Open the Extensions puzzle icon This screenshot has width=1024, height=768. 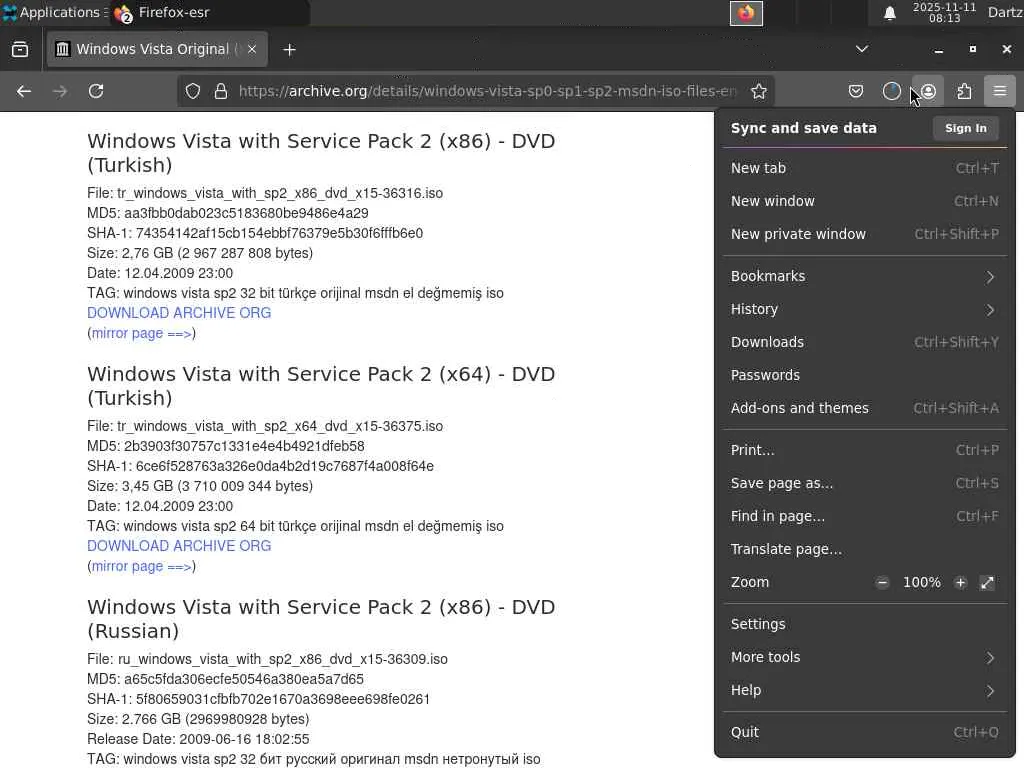click(x=964, y=91)
